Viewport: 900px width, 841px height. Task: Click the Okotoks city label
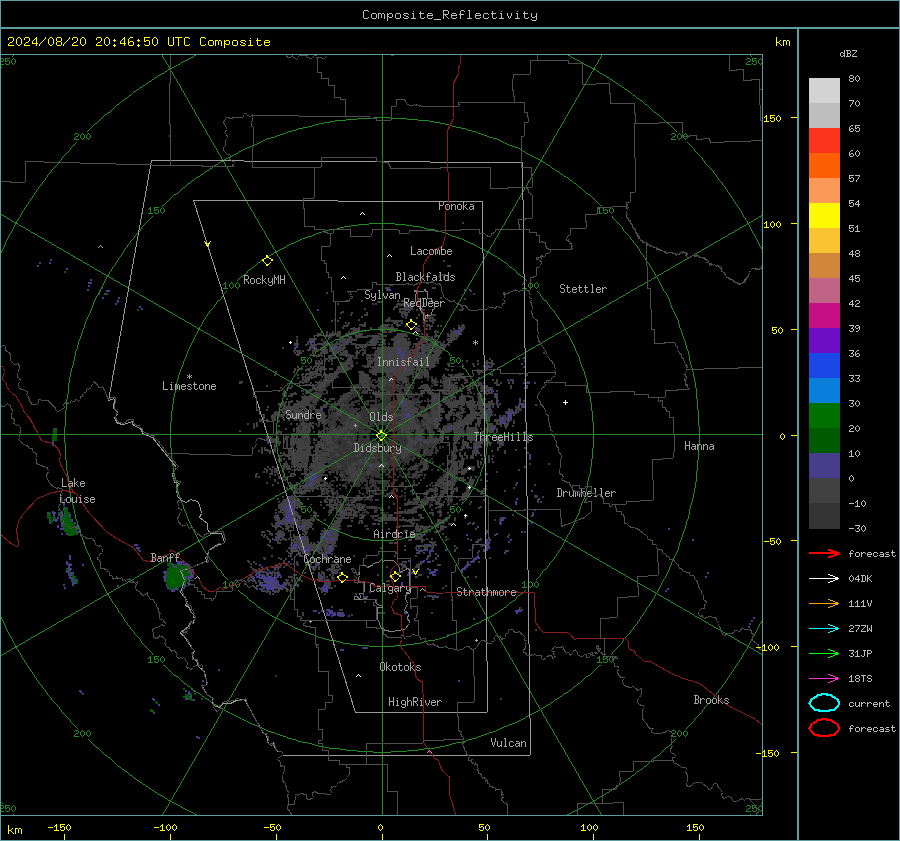pos(400,667)
